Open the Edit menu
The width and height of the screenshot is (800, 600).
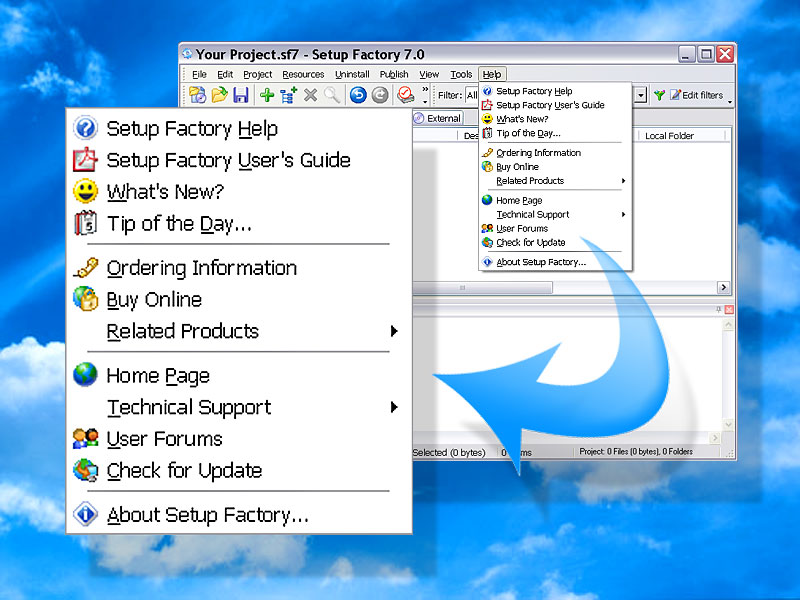pyautogui.click(x=225, y=74)
